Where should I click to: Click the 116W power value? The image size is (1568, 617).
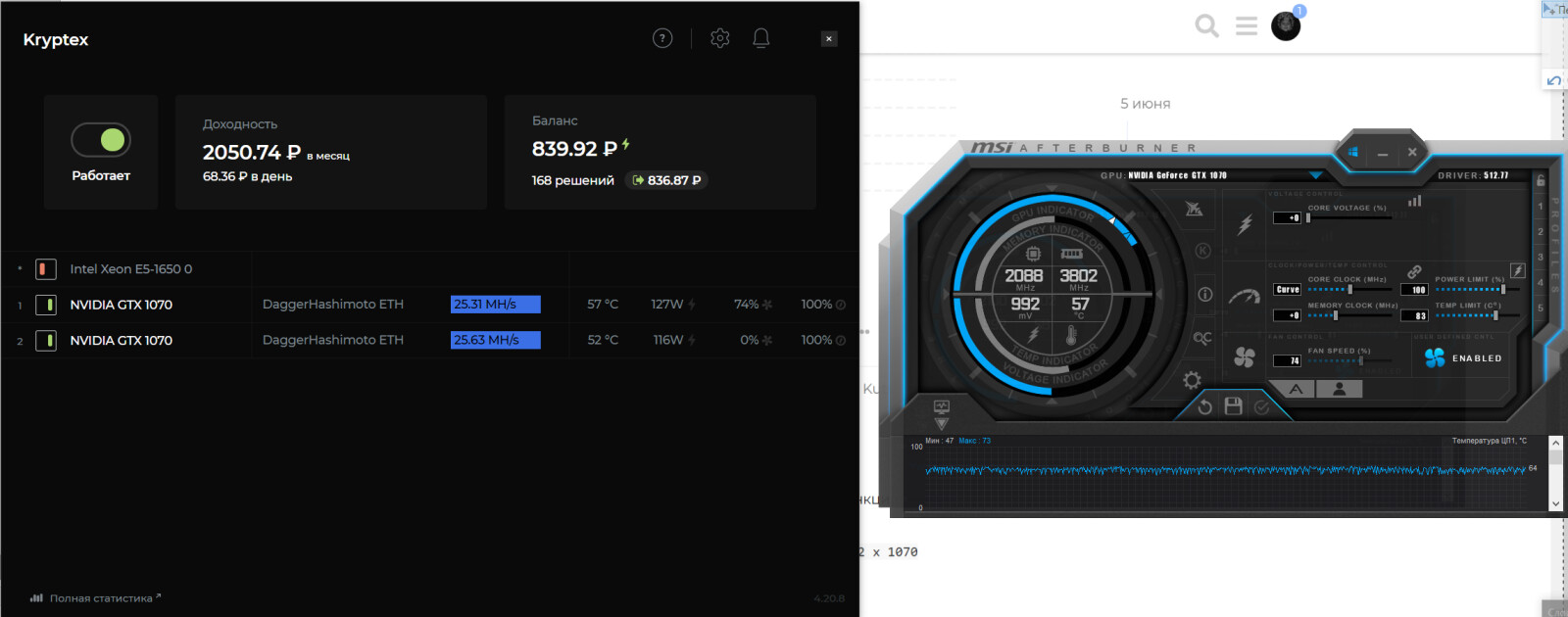point(668,340)
